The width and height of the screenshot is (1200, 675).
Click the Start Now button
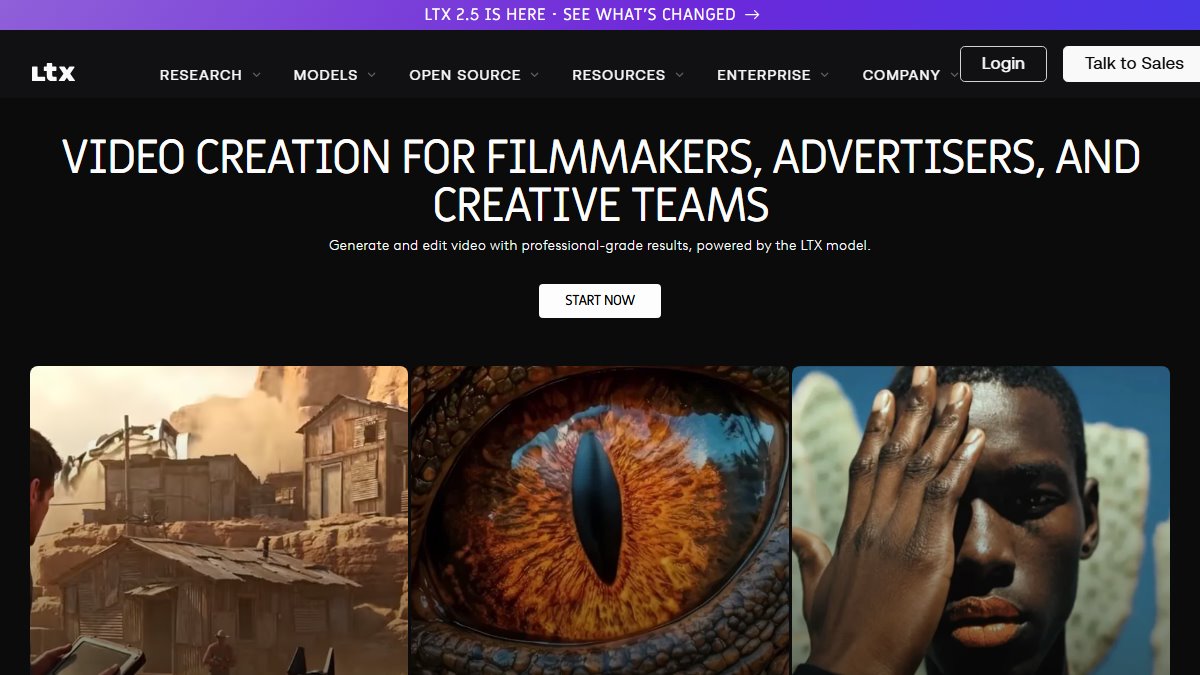click(600, 301)
